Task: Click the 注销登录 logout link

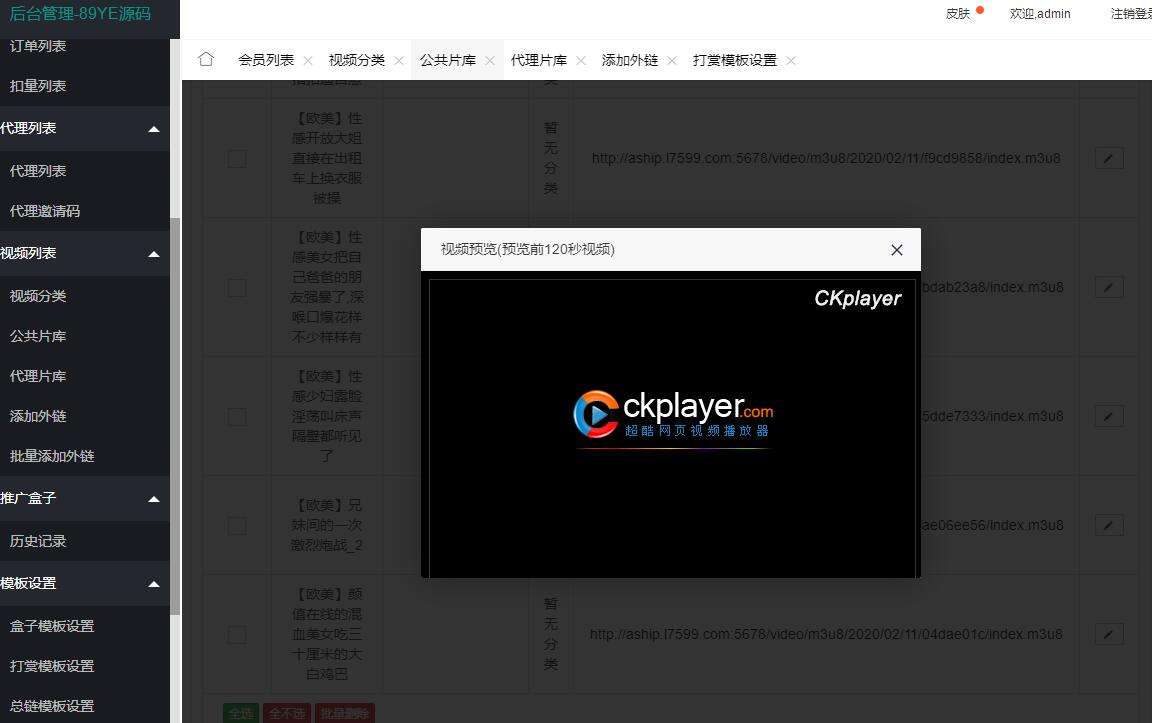Action: tap(1131, 13)
